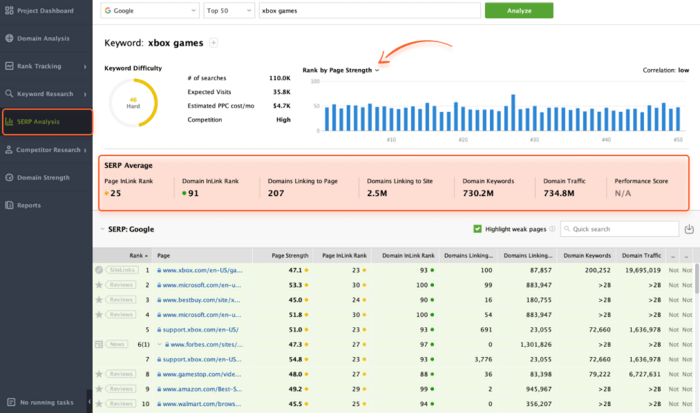Open Keyword Research menu item
700x413 pixels.
(45, 94)
